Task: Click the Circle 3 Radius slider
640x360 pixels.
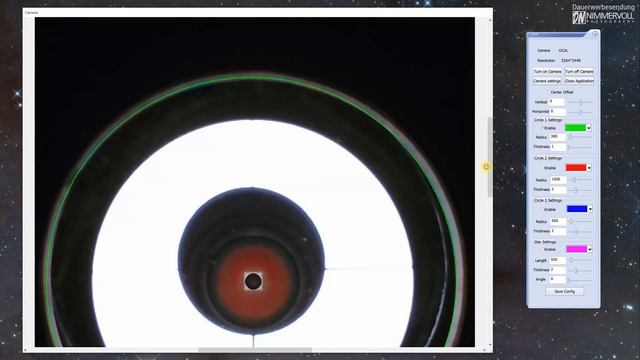Action: 580,222
